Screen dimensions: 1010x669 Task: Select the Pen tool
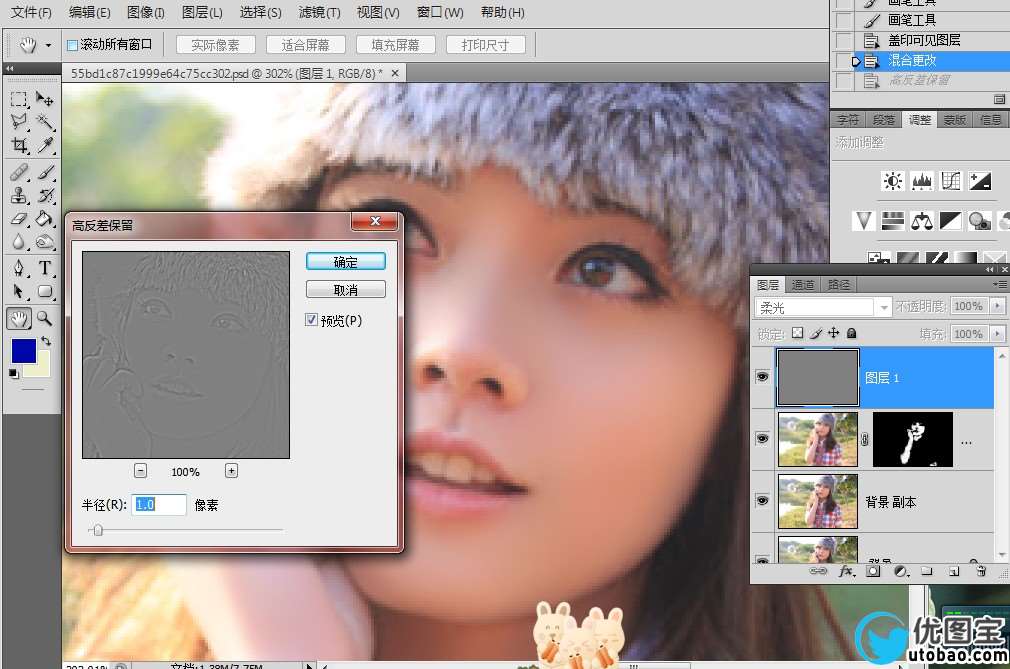pos(19,268)
